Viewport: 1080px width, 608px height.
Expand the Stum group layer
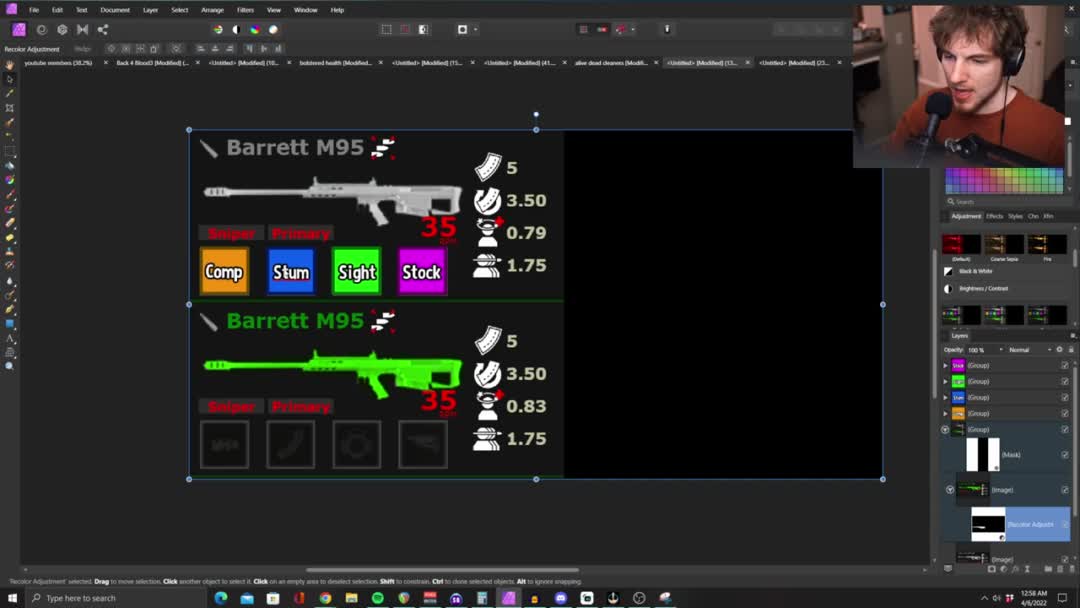[x=945, y=397]
